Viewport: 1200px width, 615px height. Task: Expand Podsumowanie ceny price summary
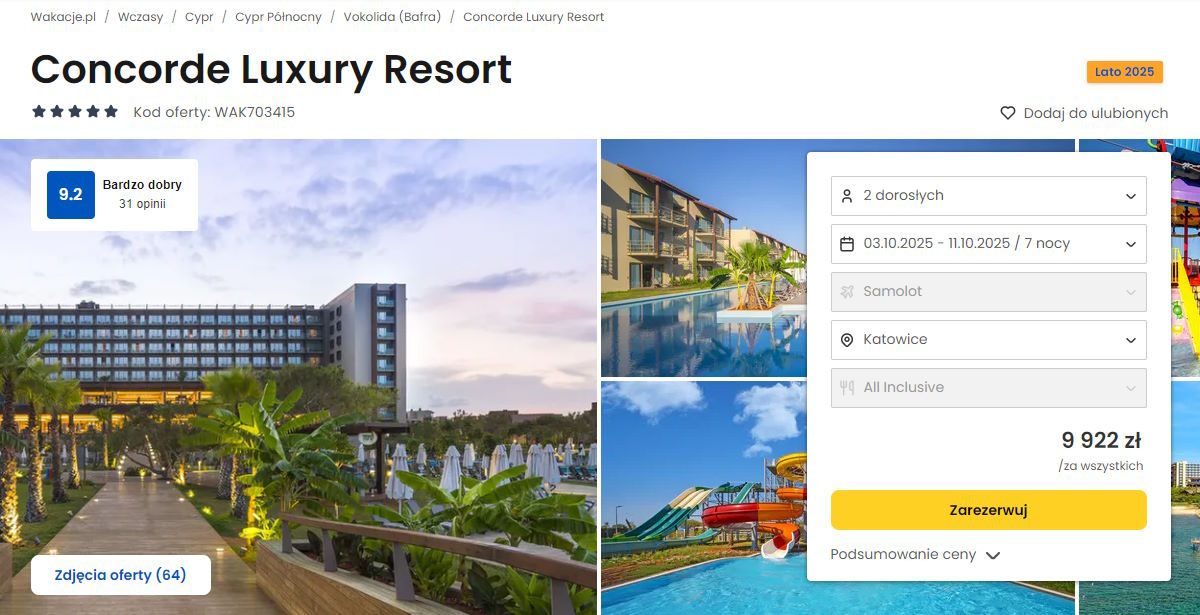[x=915, y=555]
